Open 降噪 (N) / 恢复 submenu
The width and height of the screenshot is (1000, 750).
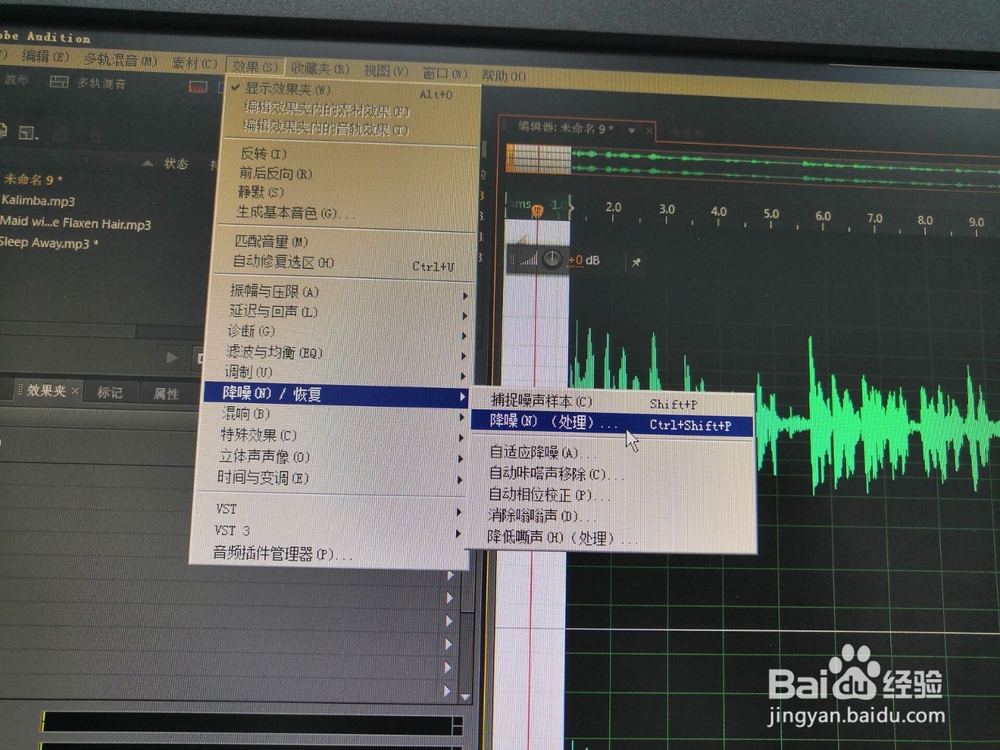(335, 394)
